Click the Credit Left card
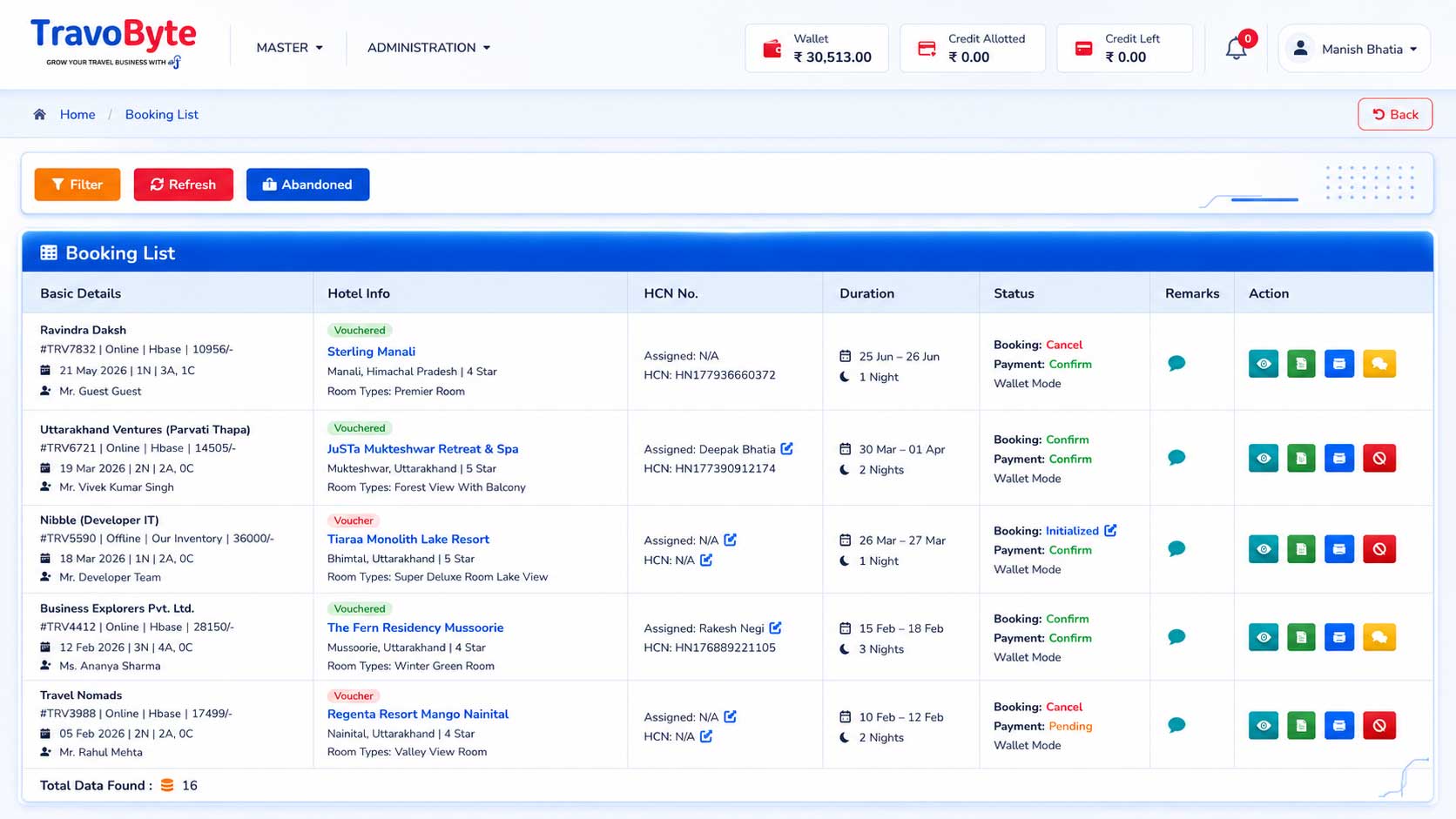Image resolution: width=1456 pixels, height=819 pixels. pos(1124,49)
